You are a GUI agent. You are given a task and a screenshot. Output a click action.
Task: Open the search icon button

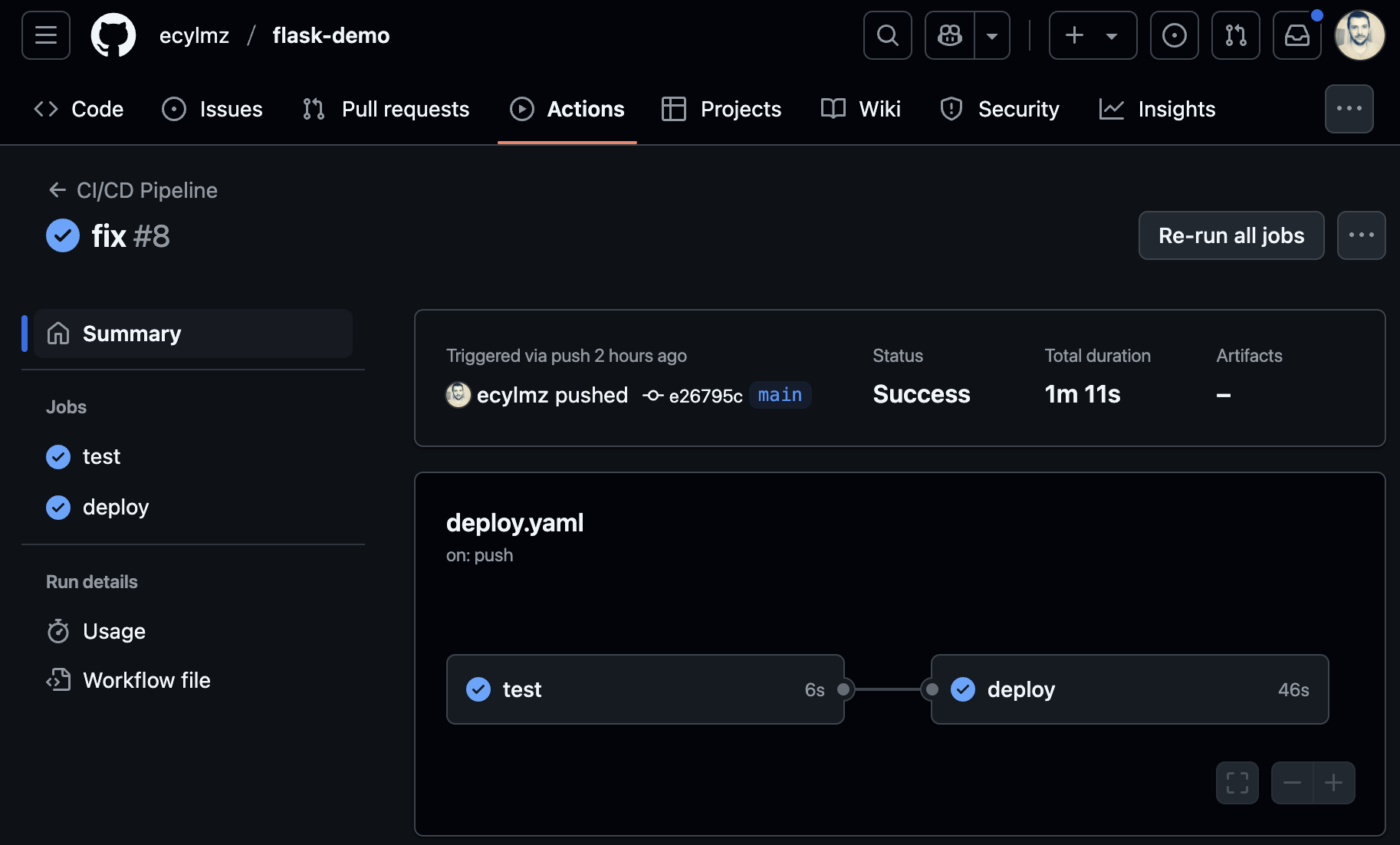(887, 35)
